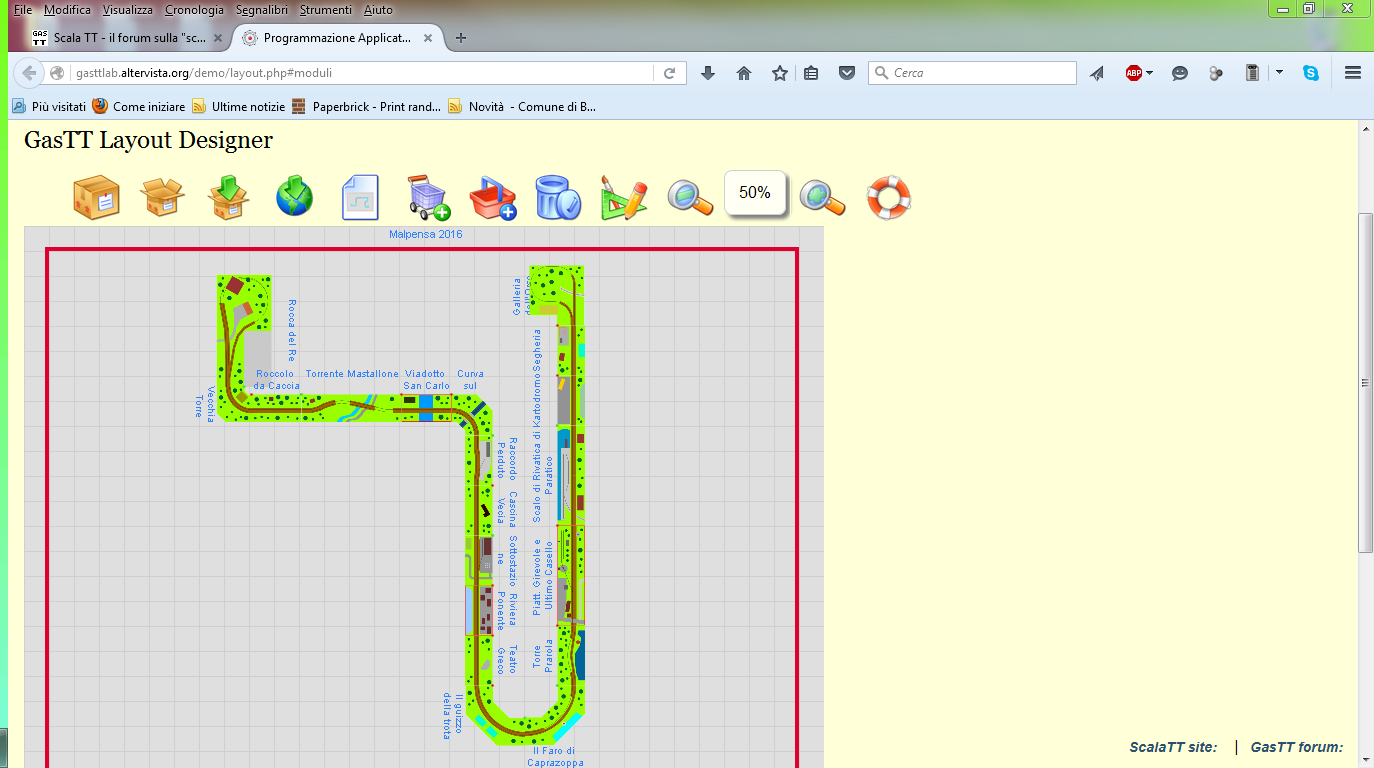Open the Firefox hamburger menu
The image size is (1374, 768).
coord(1353,73)
